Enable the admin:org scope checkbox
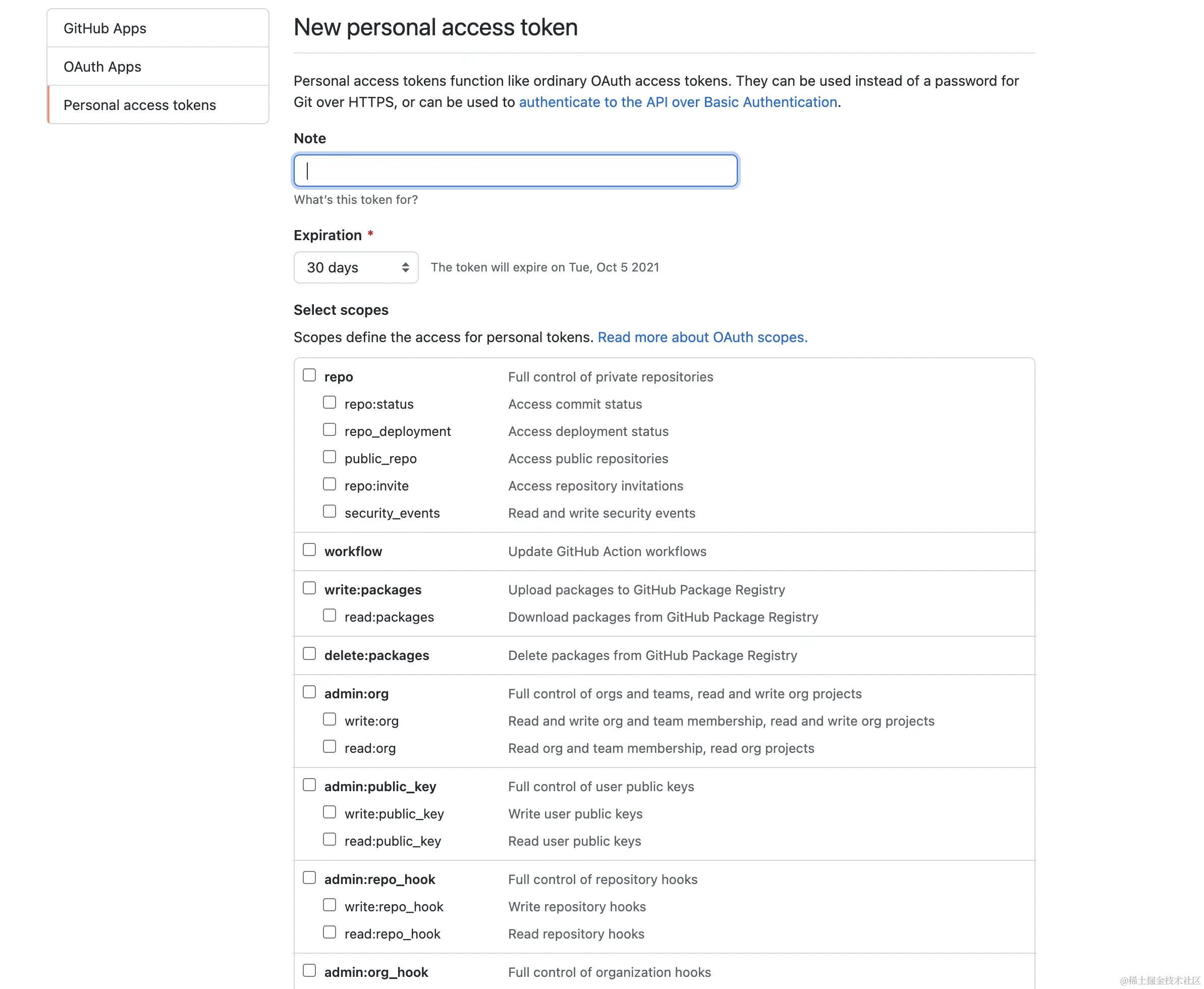1204x989 pixels. [309, 692]
